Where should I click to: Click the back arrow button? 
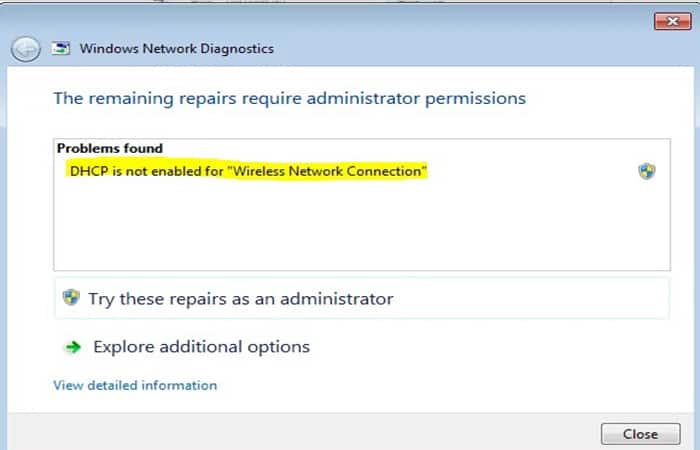[26, 48]
